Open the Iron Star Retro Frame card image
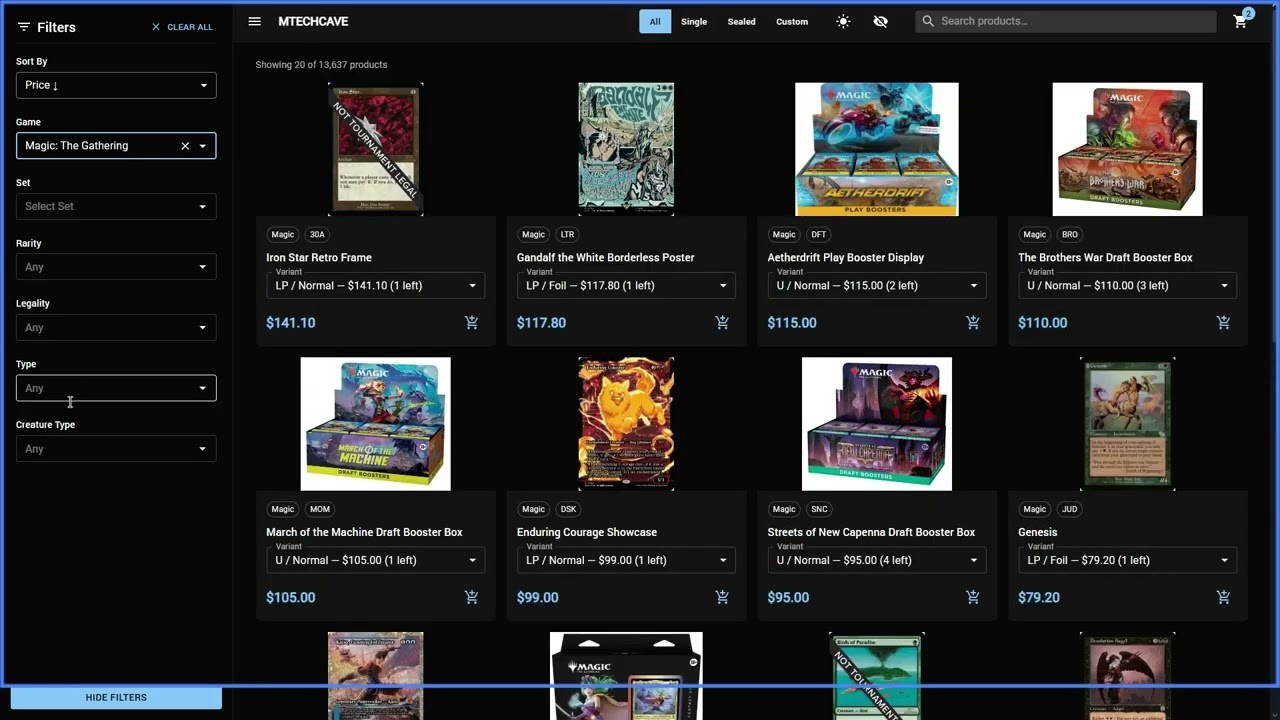The width and height of the screenshot is (1280, 720). [x=376, y=149]
